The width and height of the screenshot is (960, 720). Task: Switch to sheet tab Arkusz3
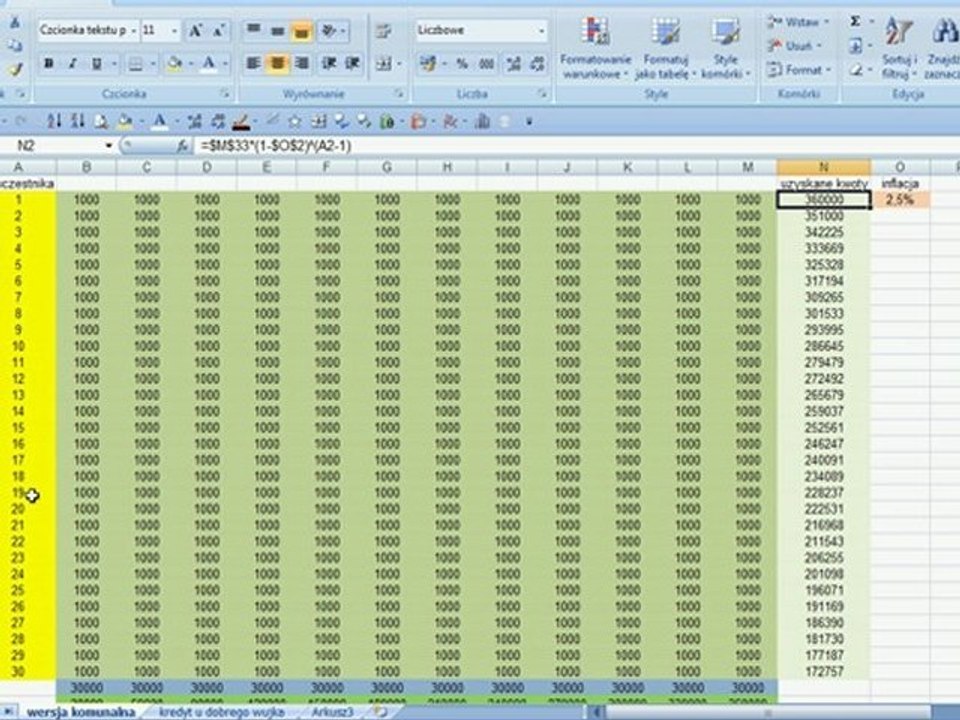pyautogui.click(x=332, y=712)
